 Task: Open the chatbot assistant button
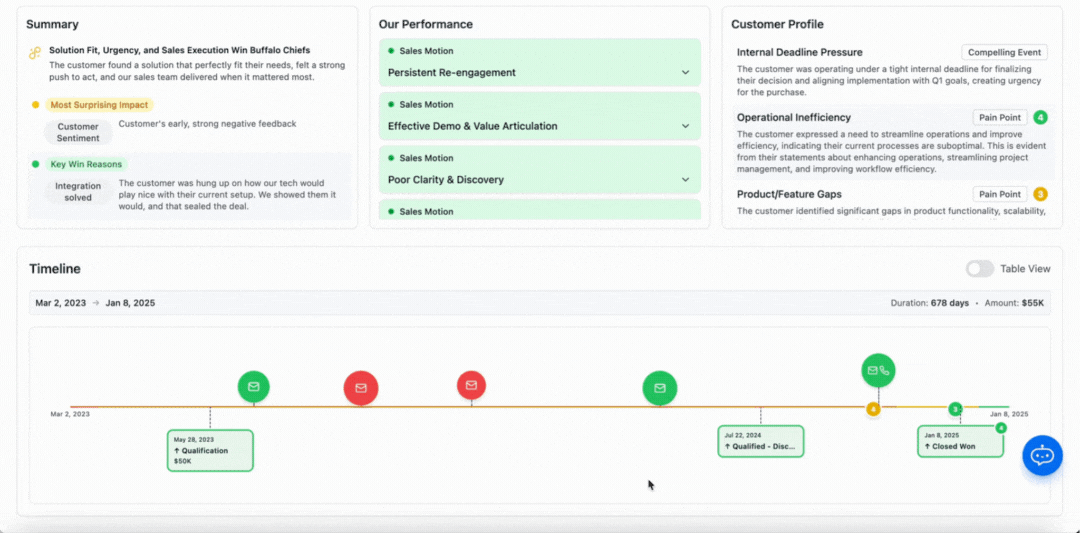1041,455
